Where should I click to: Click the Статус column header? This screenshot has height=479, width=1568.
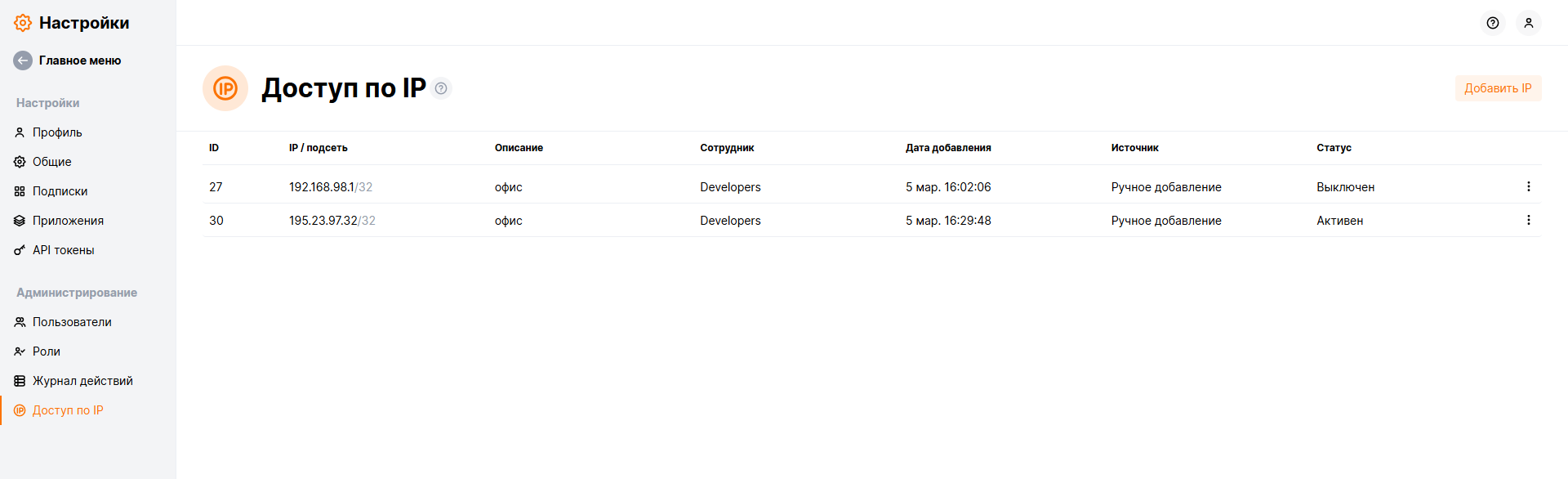(1334, 148)
